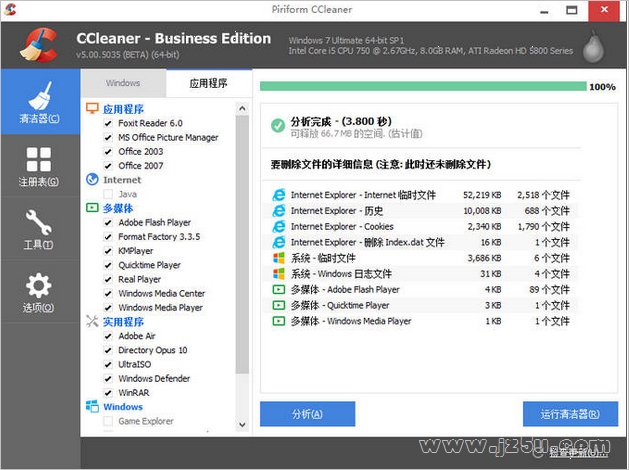This screenshot has width=629, height=470.
Task: Select the 多媒体 category heading
Action: click(118, 208)
